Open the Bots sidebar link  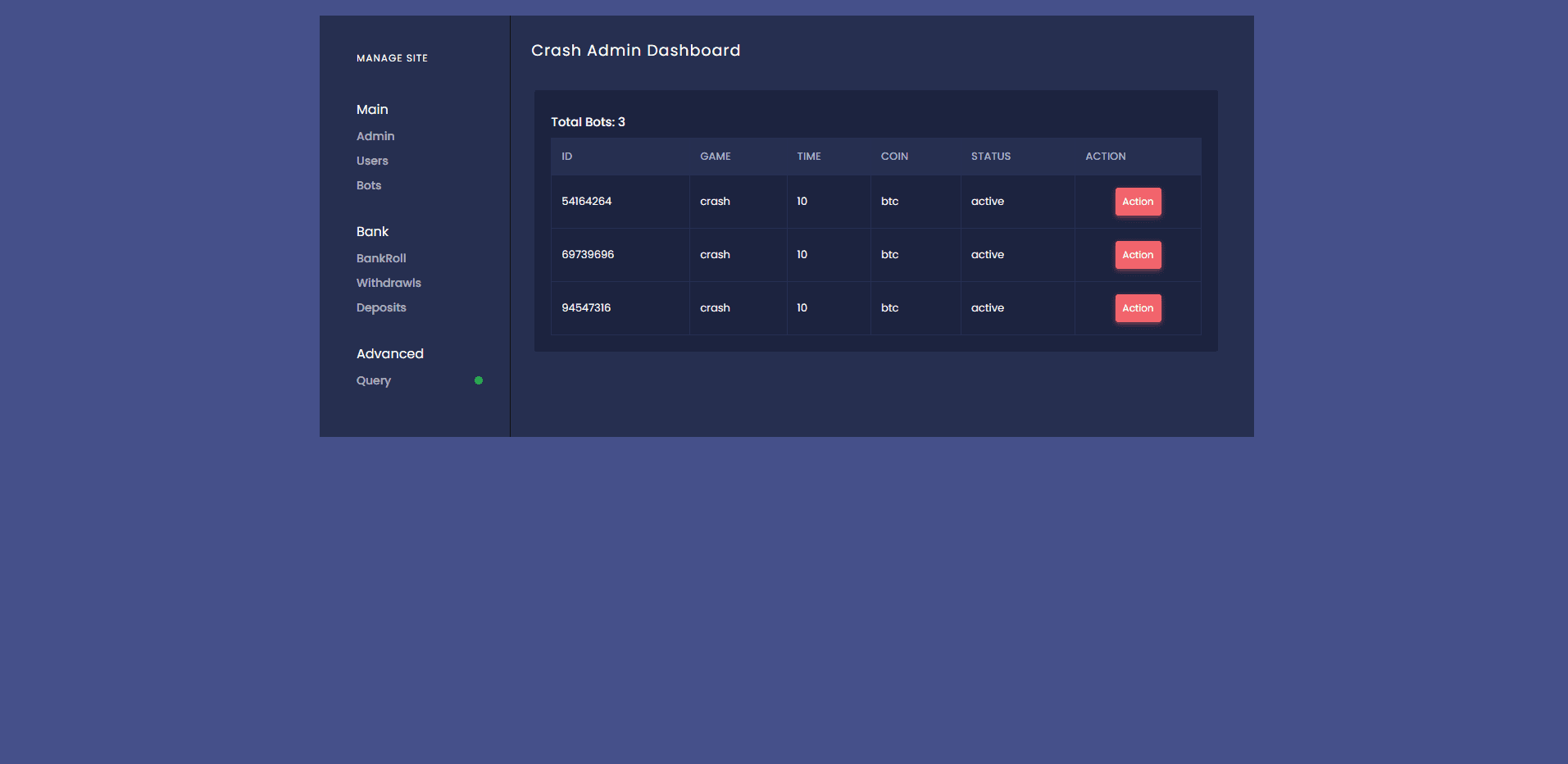click(x=369, y=185)
